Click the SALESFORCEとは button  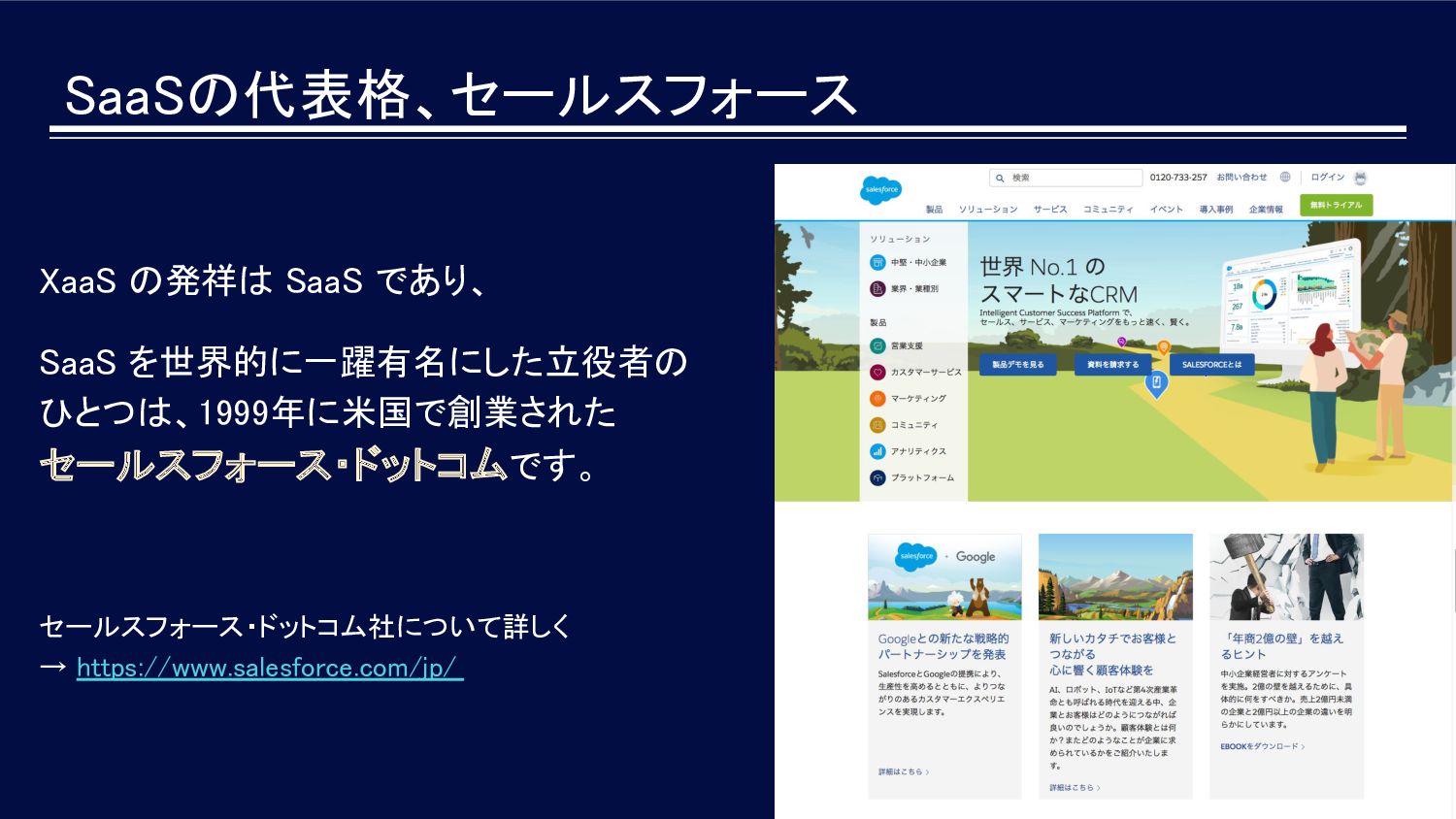[1212, 364]
